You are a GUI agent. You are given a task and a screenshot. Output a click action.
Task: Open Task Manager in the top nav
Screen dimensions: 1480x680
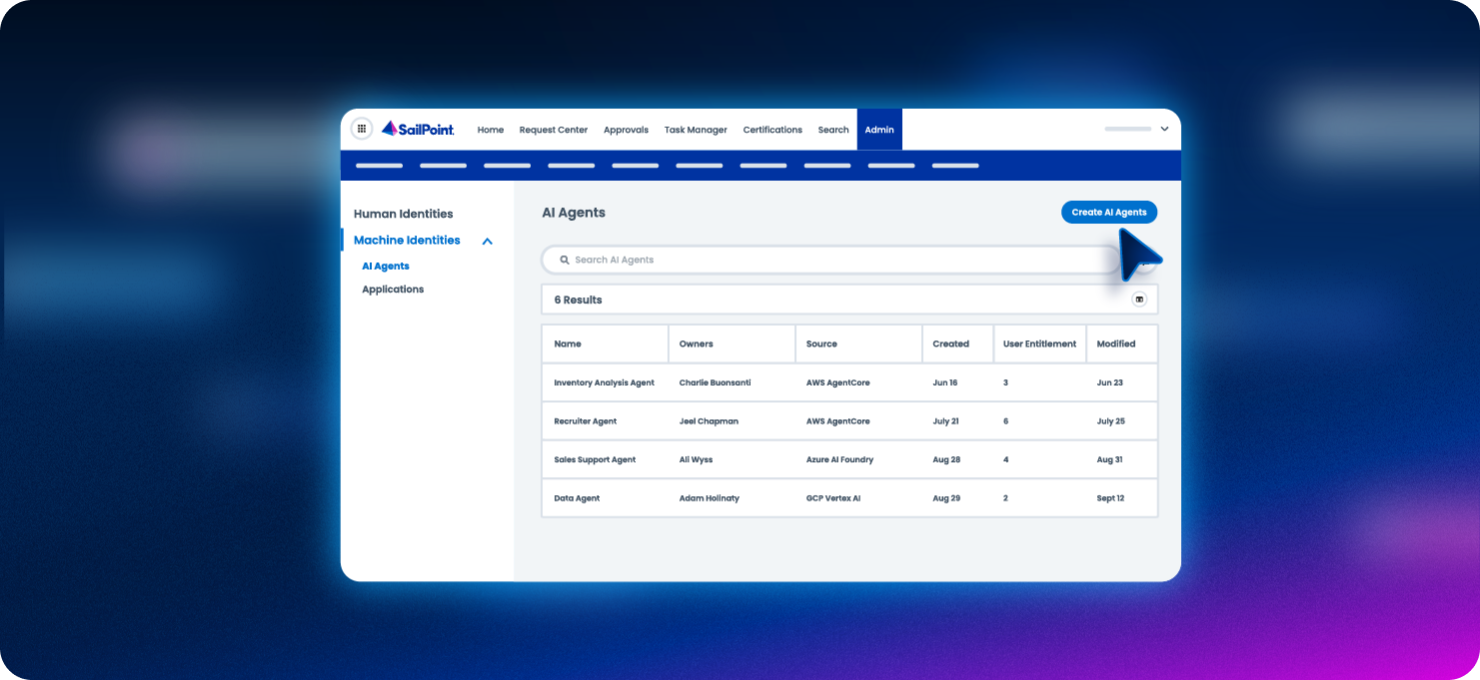point(695,130)
